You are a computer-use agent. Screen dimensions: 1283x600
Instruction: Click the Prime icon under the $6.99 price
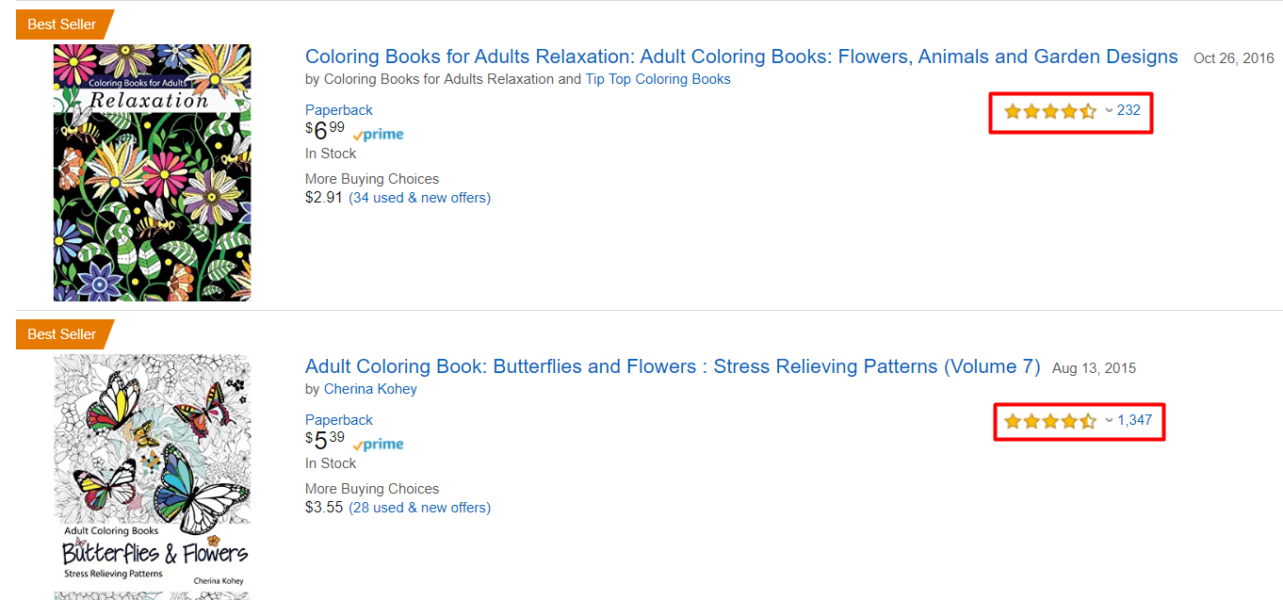coord(378,133)
